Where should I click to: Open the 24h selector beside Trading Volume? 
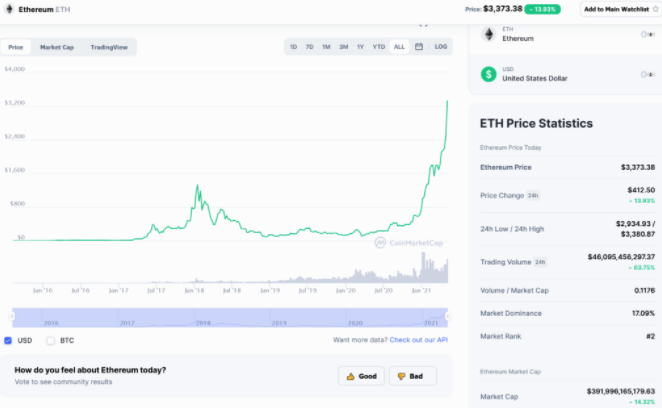click(x=540, y=262)
